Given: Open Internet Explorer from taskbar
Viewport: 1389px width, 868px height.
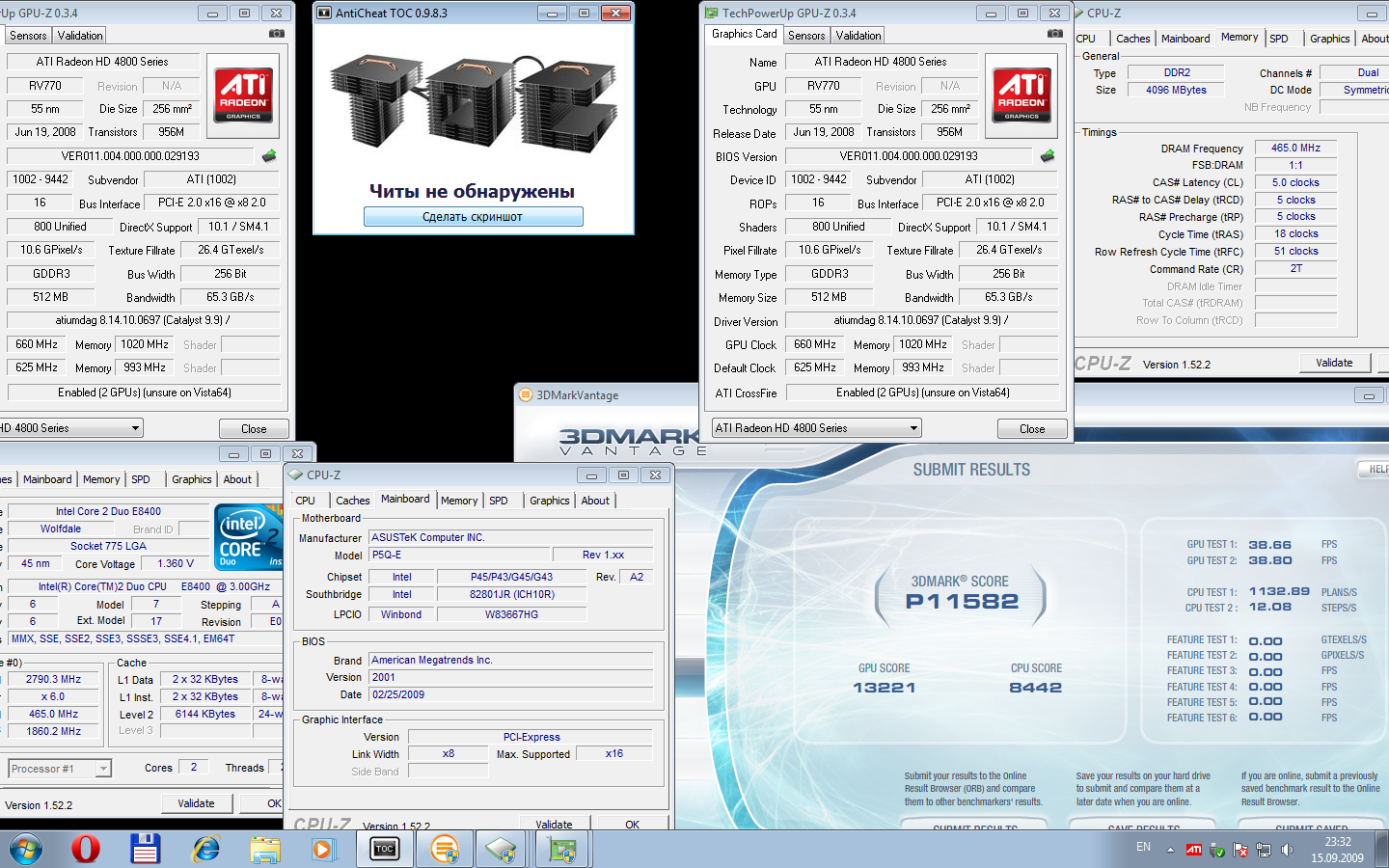Looking at the screenshot, I should coord(205,849).
